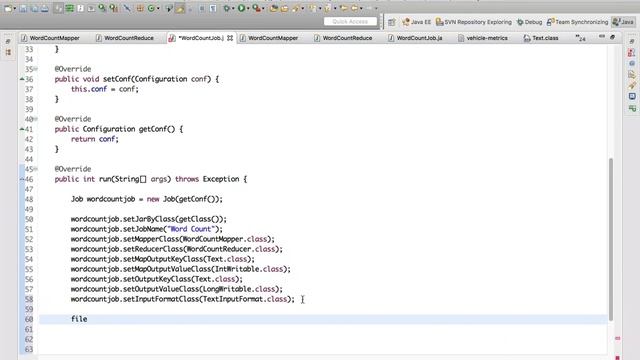The image size is (640, 360).
Task: Open the first WordCountMapper editor tab
Action: [x=50, y=38]
